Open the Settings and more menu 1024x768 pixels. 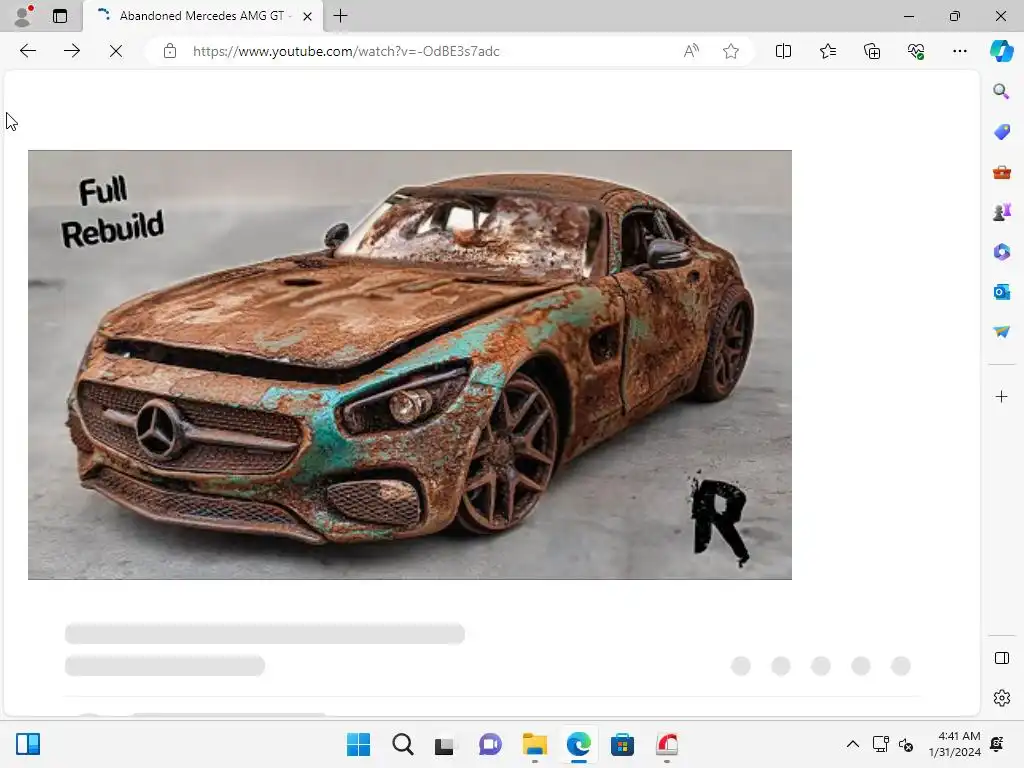(959, 51)
